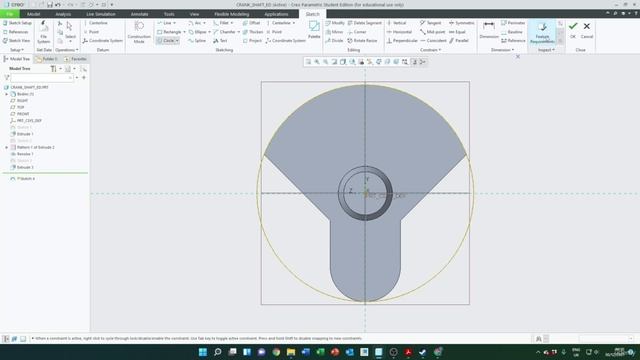This screenshot has height=360, width=640.
Task: Choose the Select arrow tool
Action: coord(70,31)
